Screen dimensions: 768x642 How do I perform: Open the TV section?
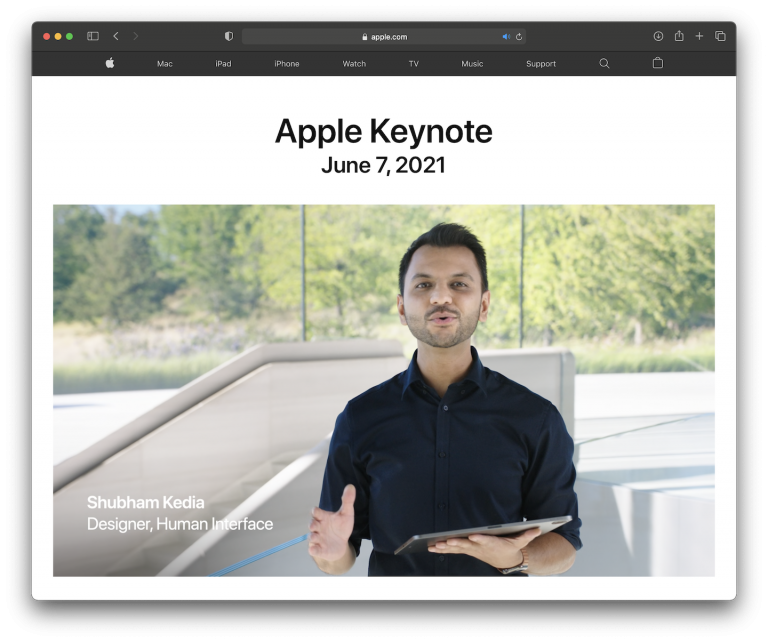click(x=414, y=64)
